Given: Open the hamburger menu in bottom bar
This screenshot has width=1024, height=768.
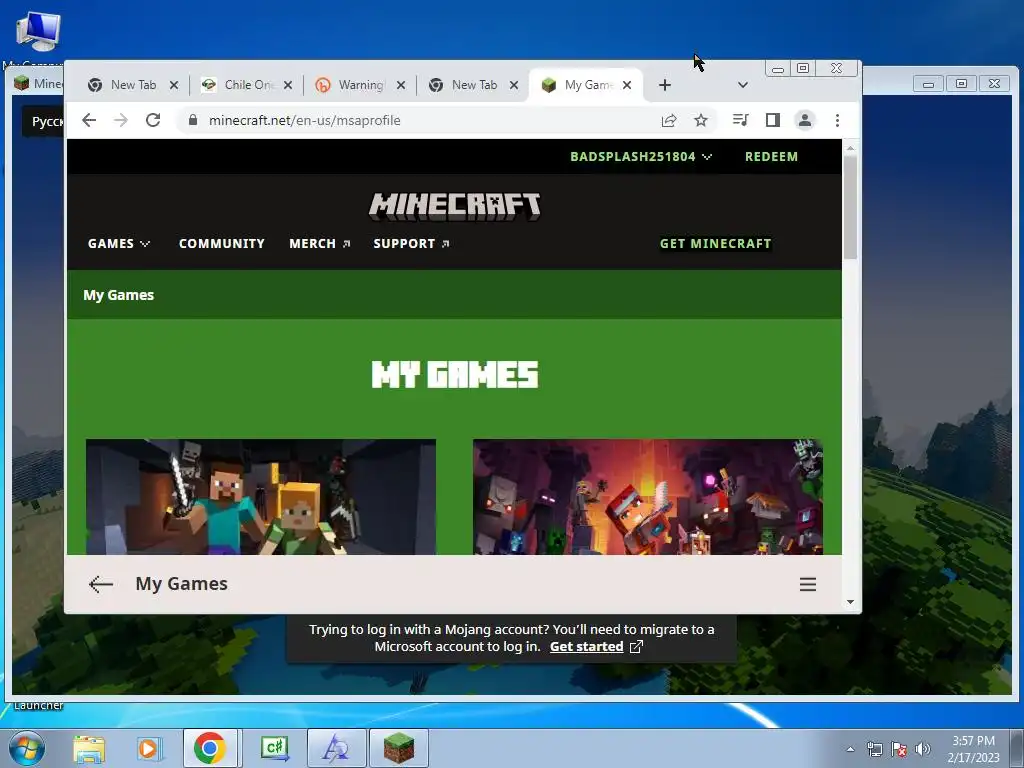Looking at the screenshot, I should pos(808,584).
